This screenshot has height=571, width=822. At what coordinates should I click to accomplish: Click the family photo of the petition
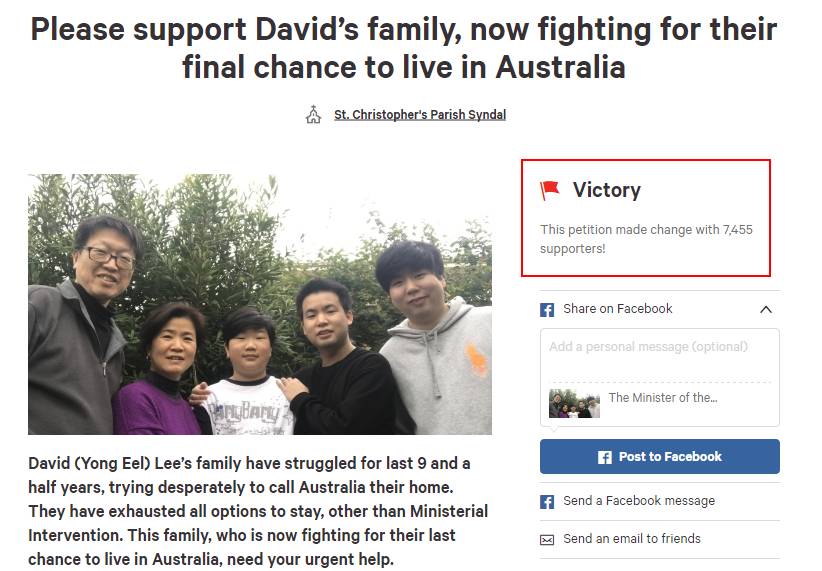click(x=260, y=304)
